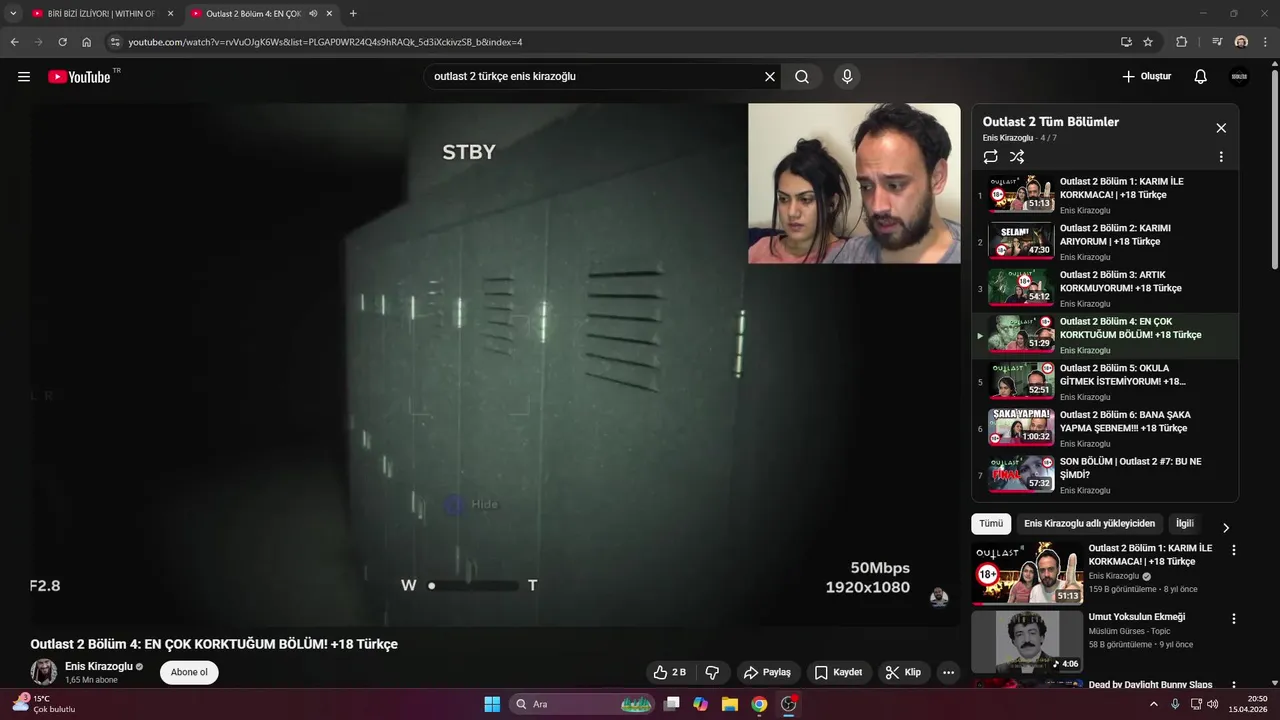Toggle playlist shuffle
Image resolution: width=1280 pixels, height=720 pixels.
(1017, 157)
